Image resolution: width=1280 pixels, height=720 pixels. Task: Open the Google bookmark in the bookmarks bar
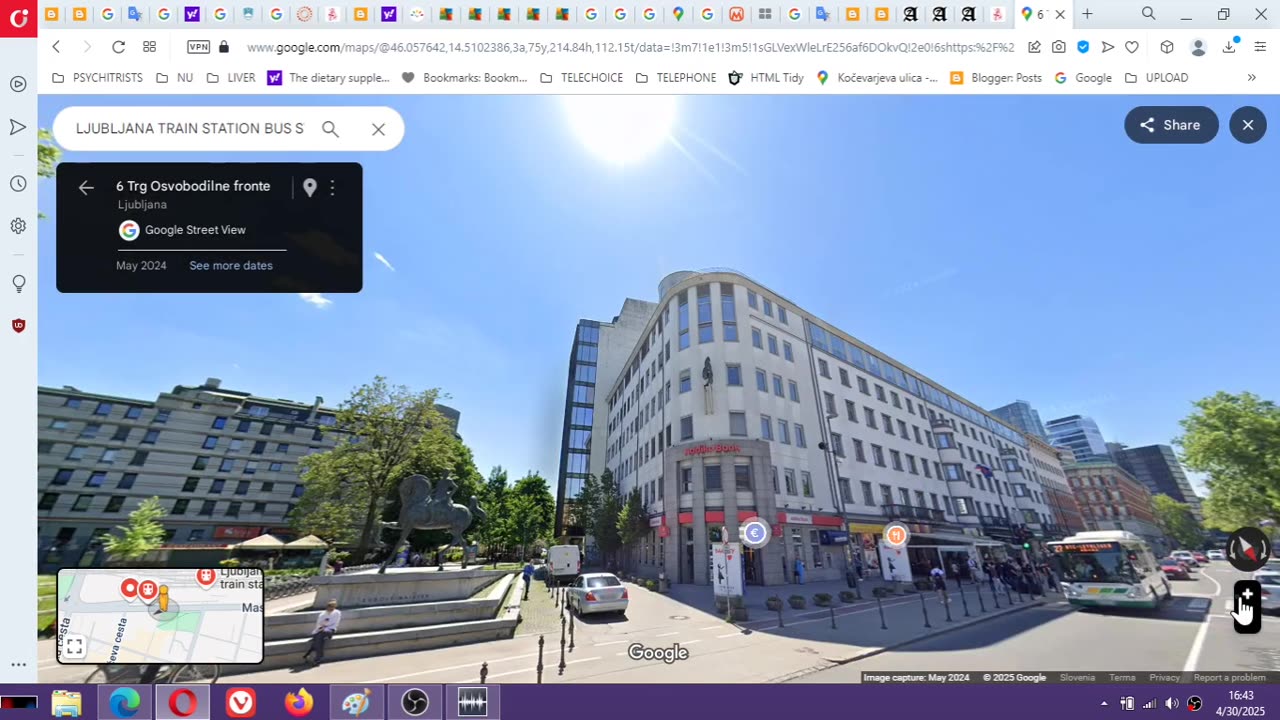1082,77
